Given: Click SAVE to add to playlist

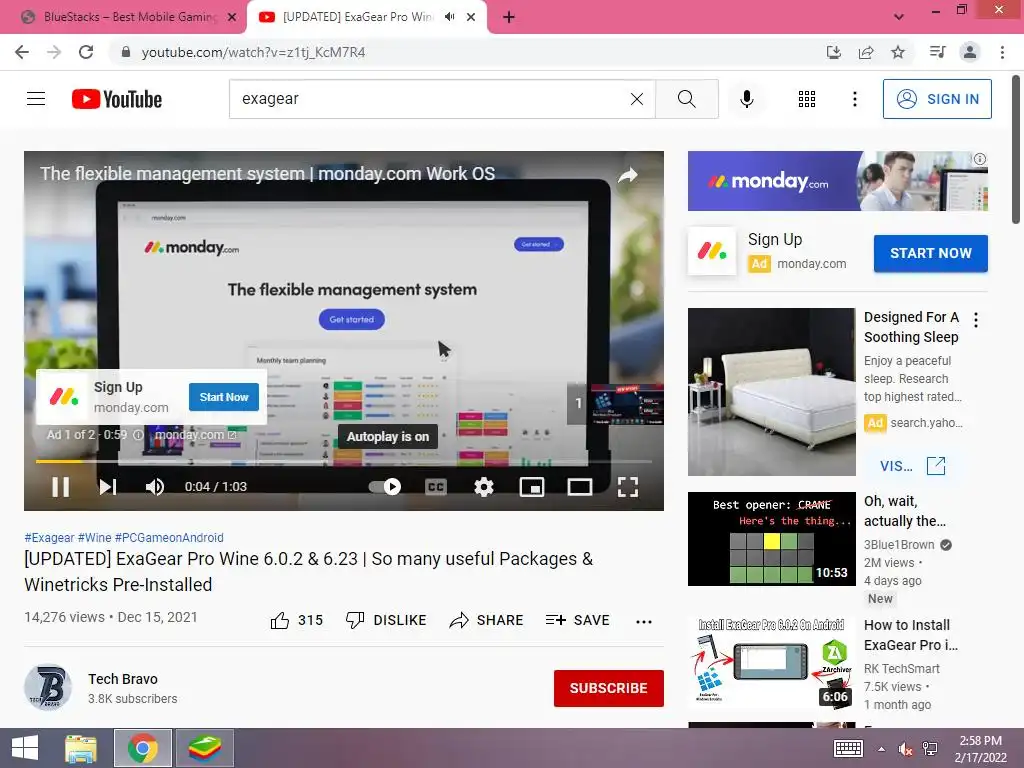Looking at the screenshot, I should point(578,620).
